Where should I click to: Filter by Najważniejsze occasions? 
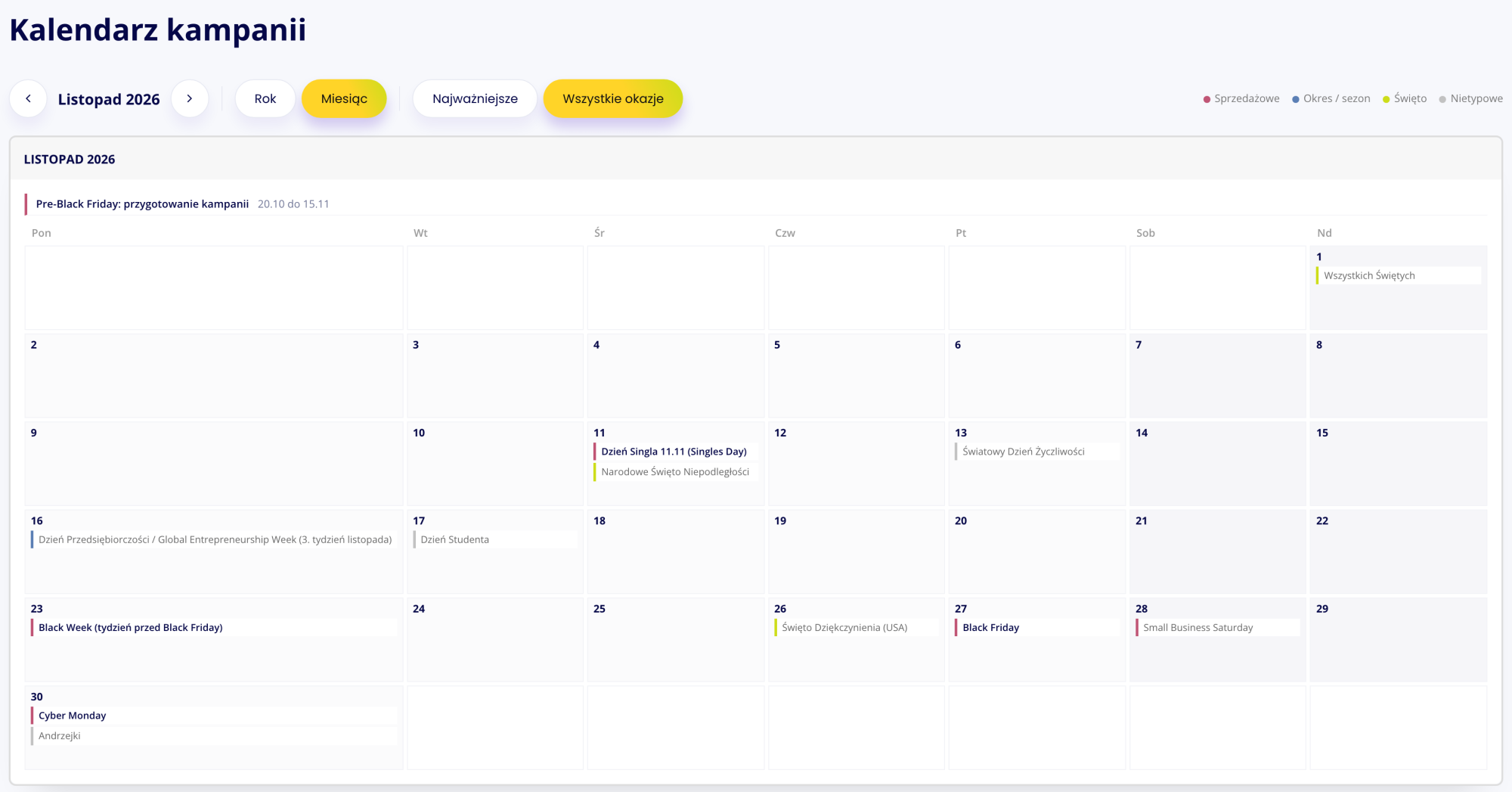pyautogui.click(x=475, y=99)
